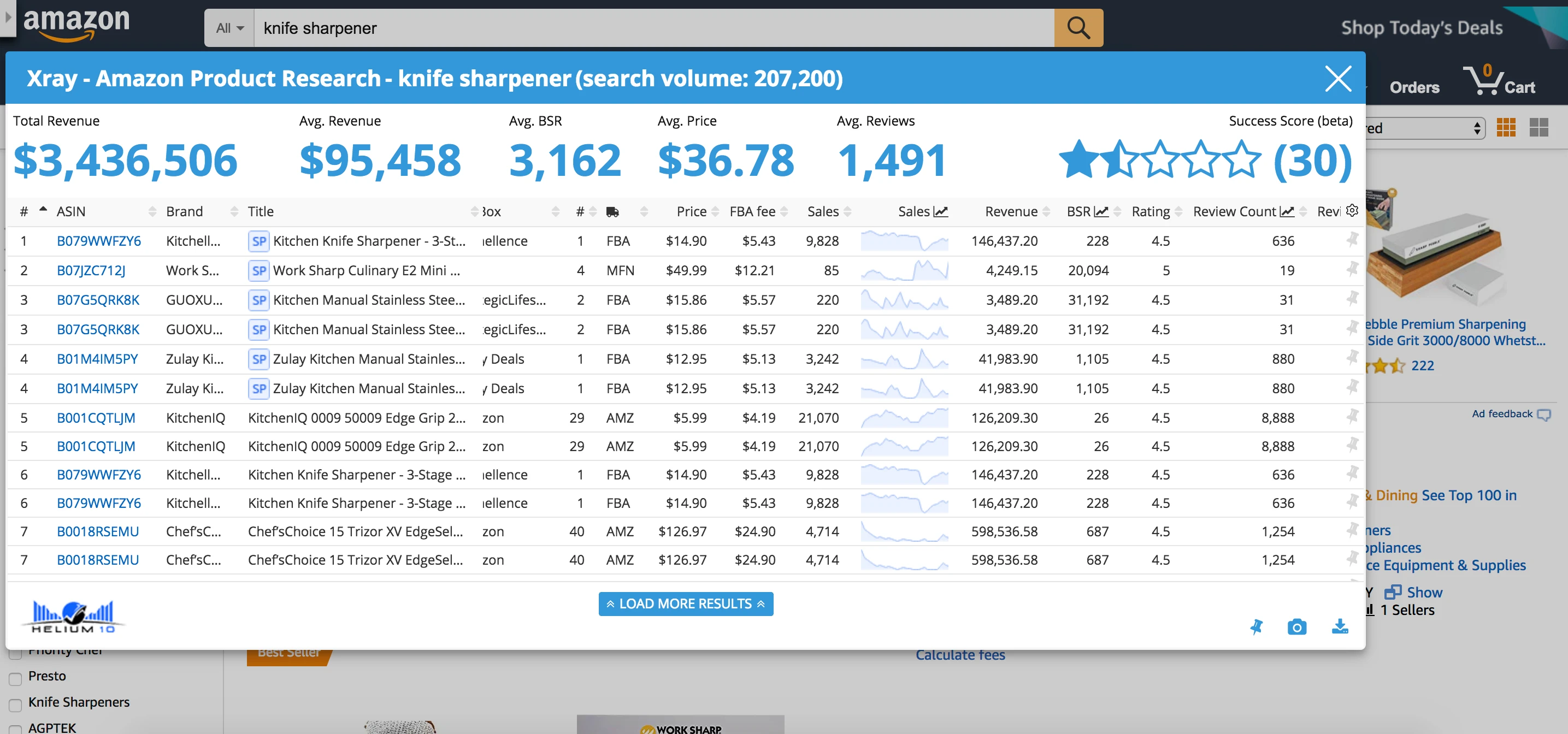Take a screenshot with the camera icon
Screen dimensions: 1568x734
[x=1296, y=626]
